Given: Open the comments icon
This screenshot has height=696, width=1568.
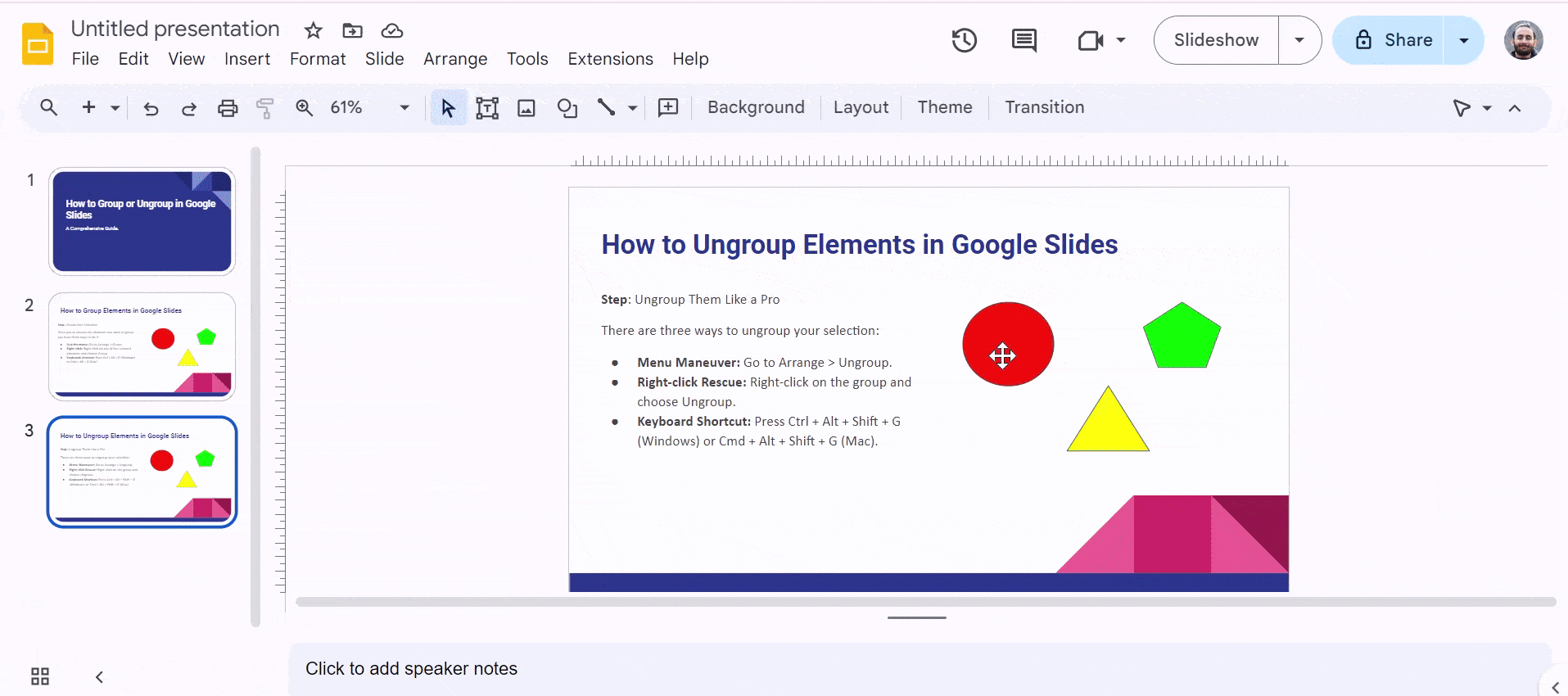Looking at the screenshot, I should pyautogui.click(x=1023, y=40).
